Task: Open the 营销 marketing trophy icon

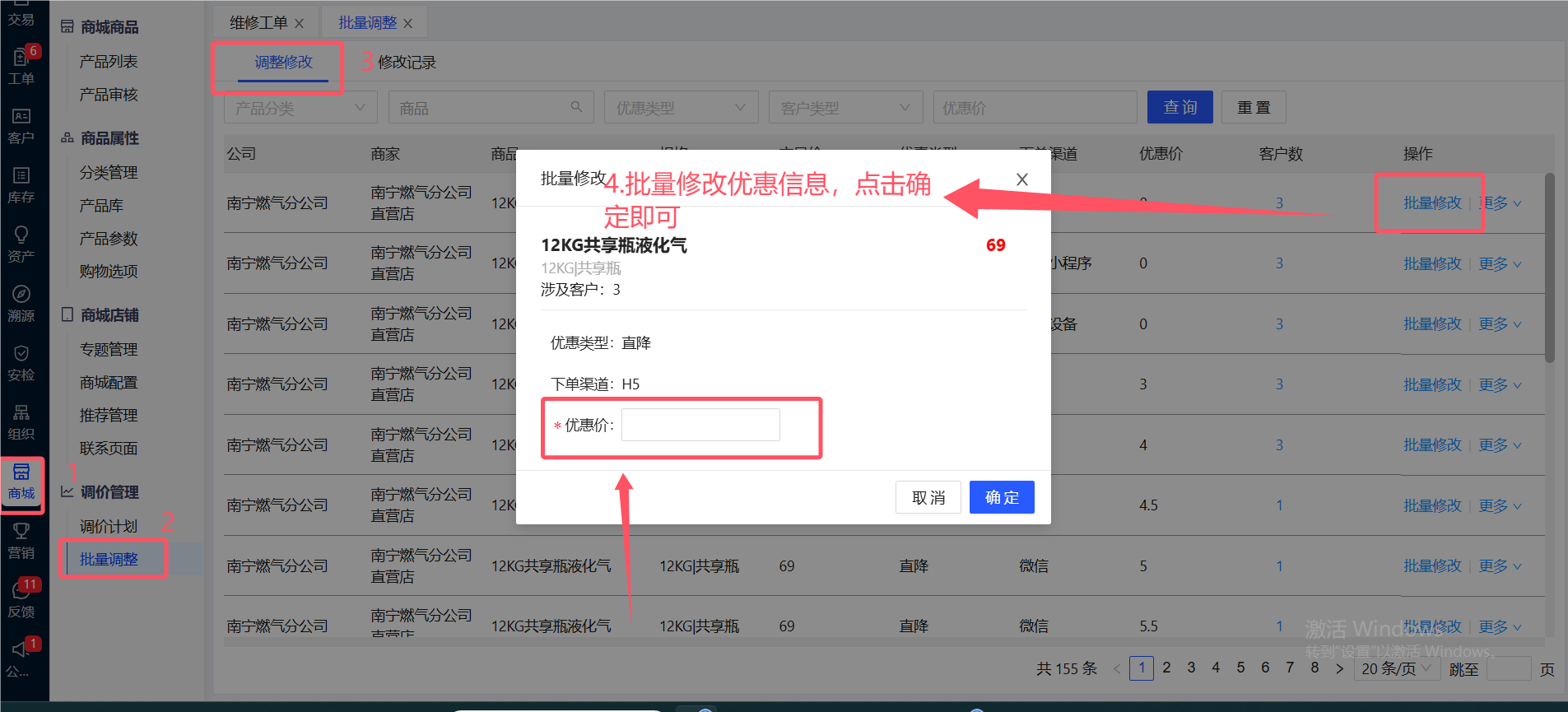Action: (21, 540)
